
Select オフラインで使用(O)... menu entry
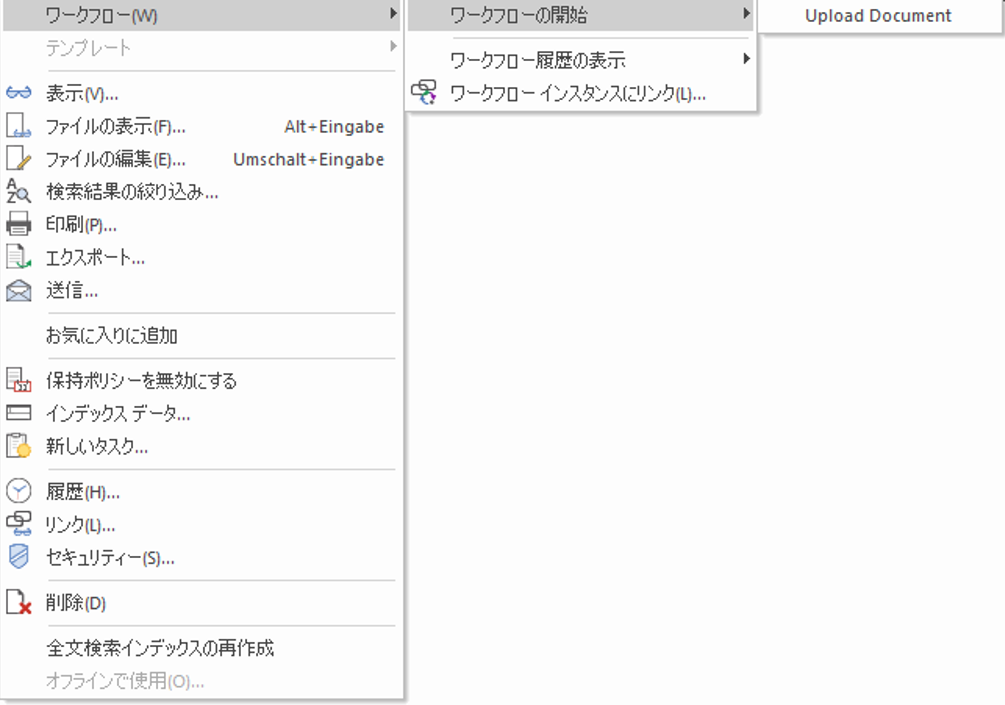click(202, 681)
